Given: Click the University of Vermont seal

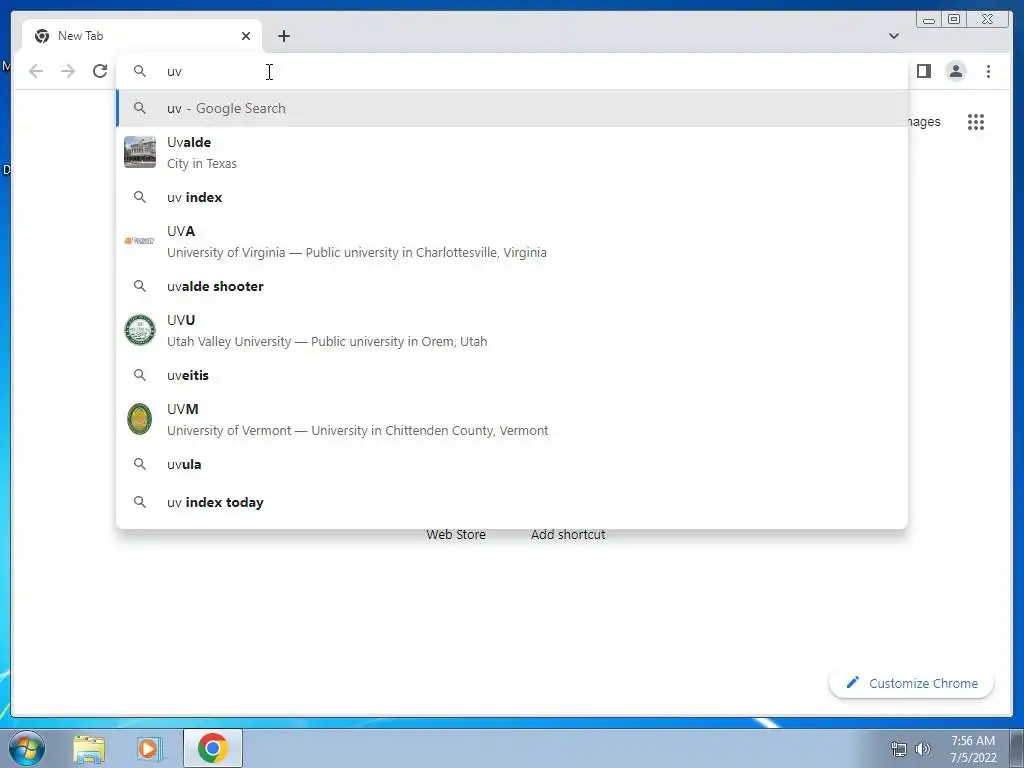Looking at the screenshot, I should pyautogui.click(x=140, y=419).
